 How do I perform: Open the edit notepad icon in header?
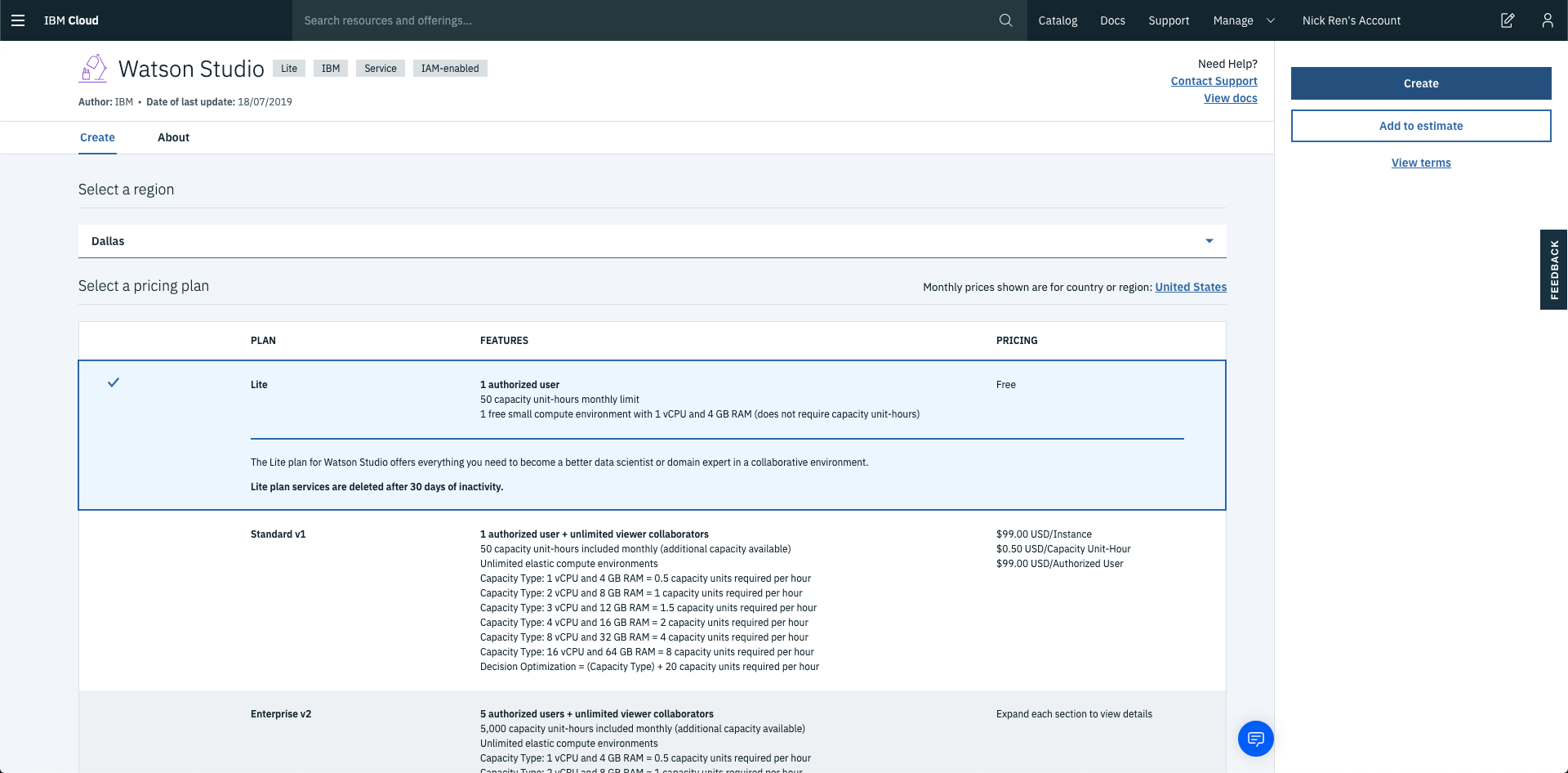1508,20
